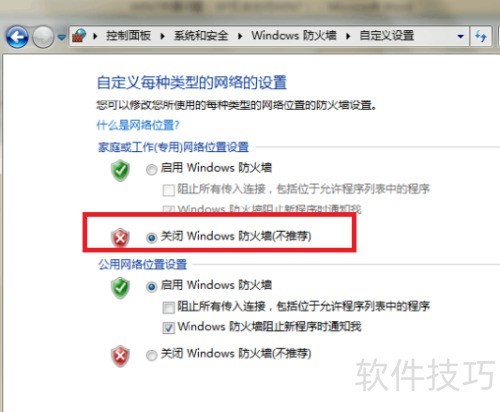The height and width of the screenshot is (412, 500).
Task: Click green shield under home network settings
Action: click(120, 170)
